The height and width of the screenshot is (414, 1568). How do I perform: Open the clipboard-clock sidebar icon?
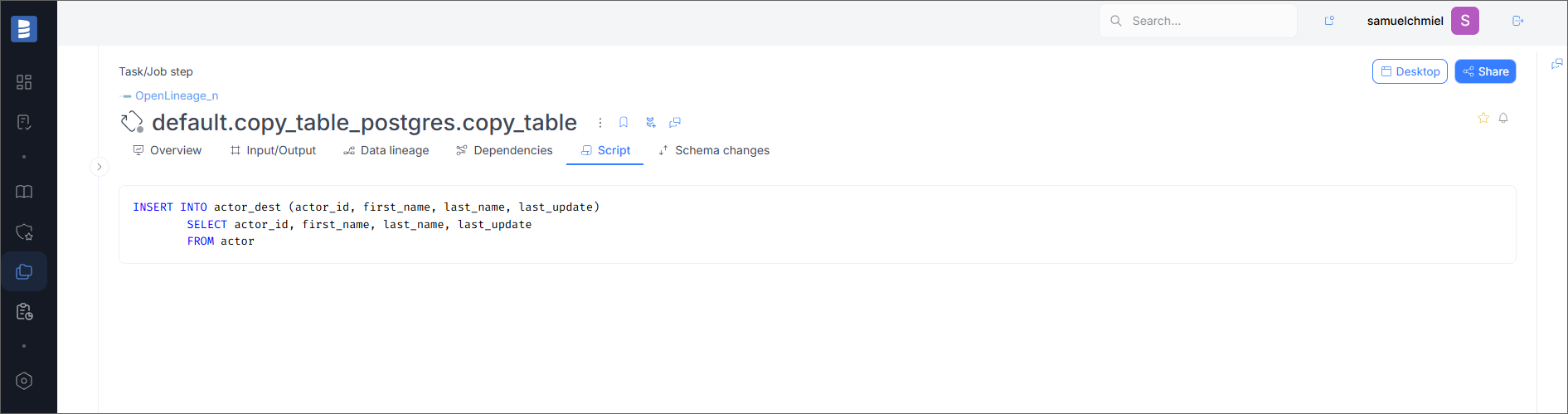[x=24, y=311]
